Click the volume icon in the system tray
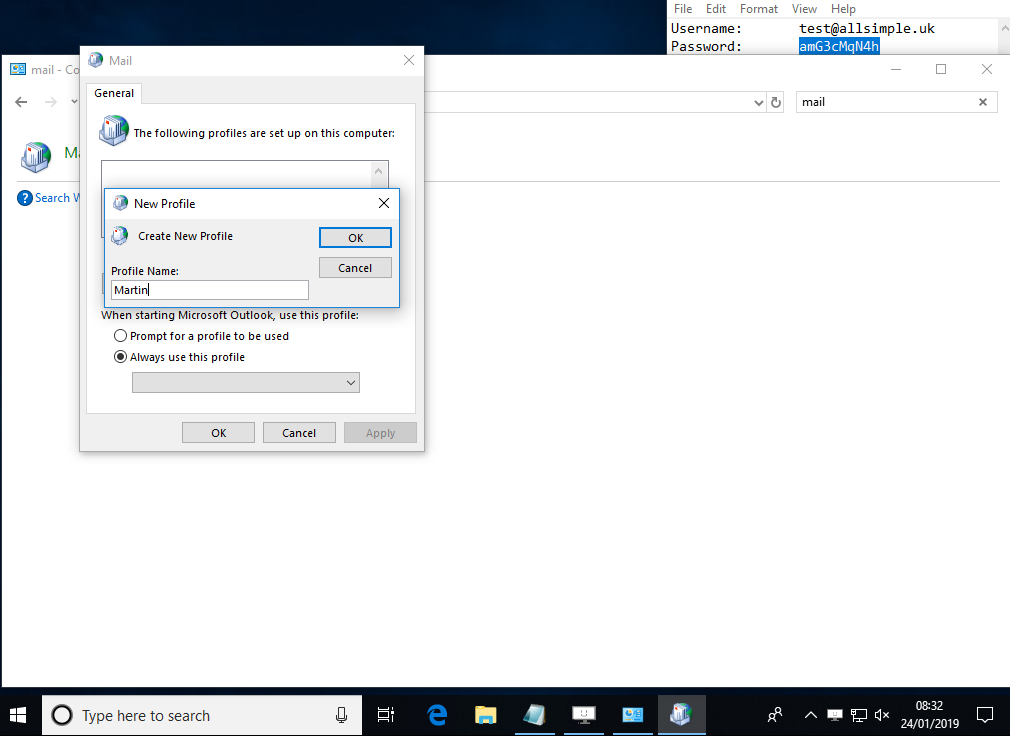The height and width of the screenshot is (736, 1010). click(x=882, y=715)
